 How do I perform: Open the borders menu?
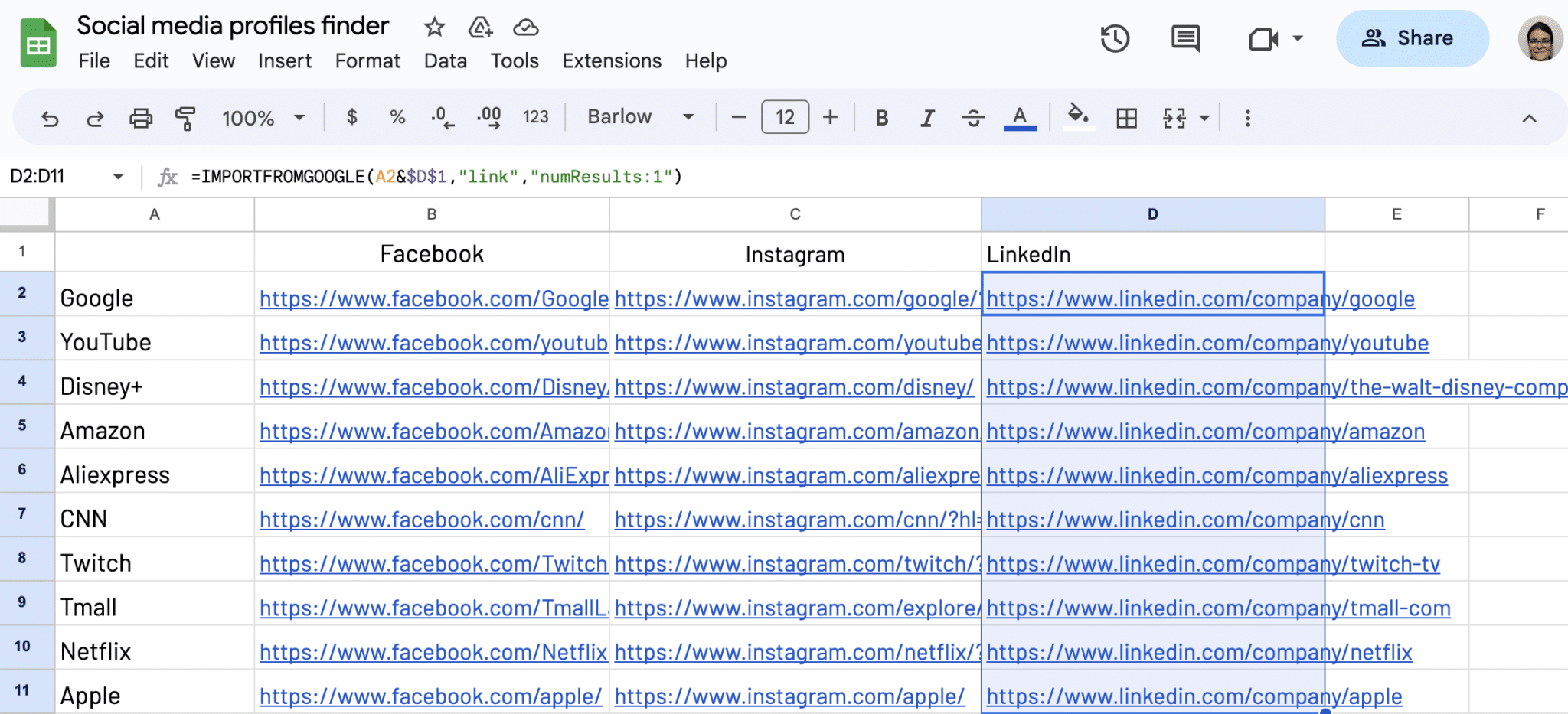[x=1125, y=117]
